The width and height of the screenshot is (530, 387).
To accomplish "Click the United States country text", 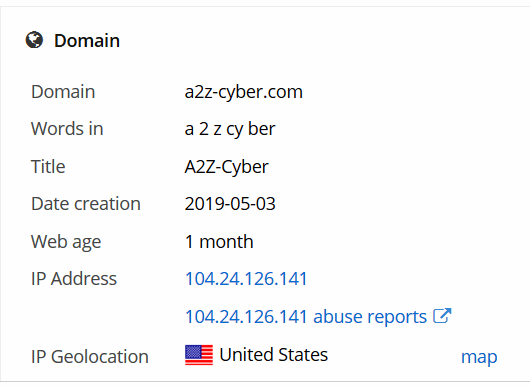I will coord(273,355).
